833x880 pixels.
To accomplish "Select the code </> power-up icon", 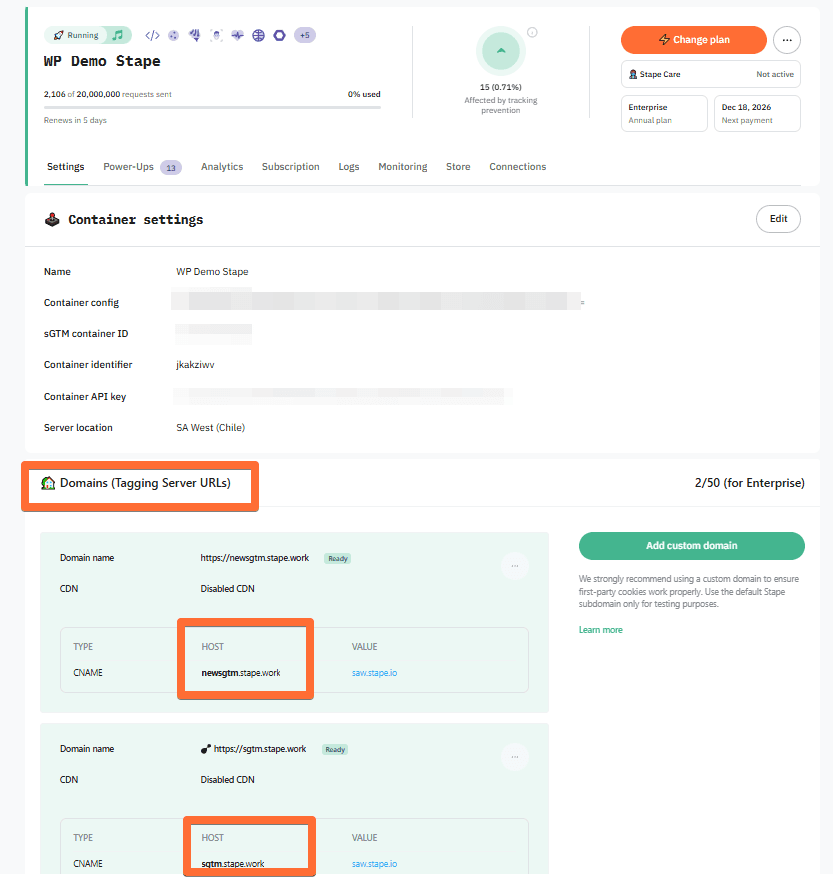I will point(151,34).
